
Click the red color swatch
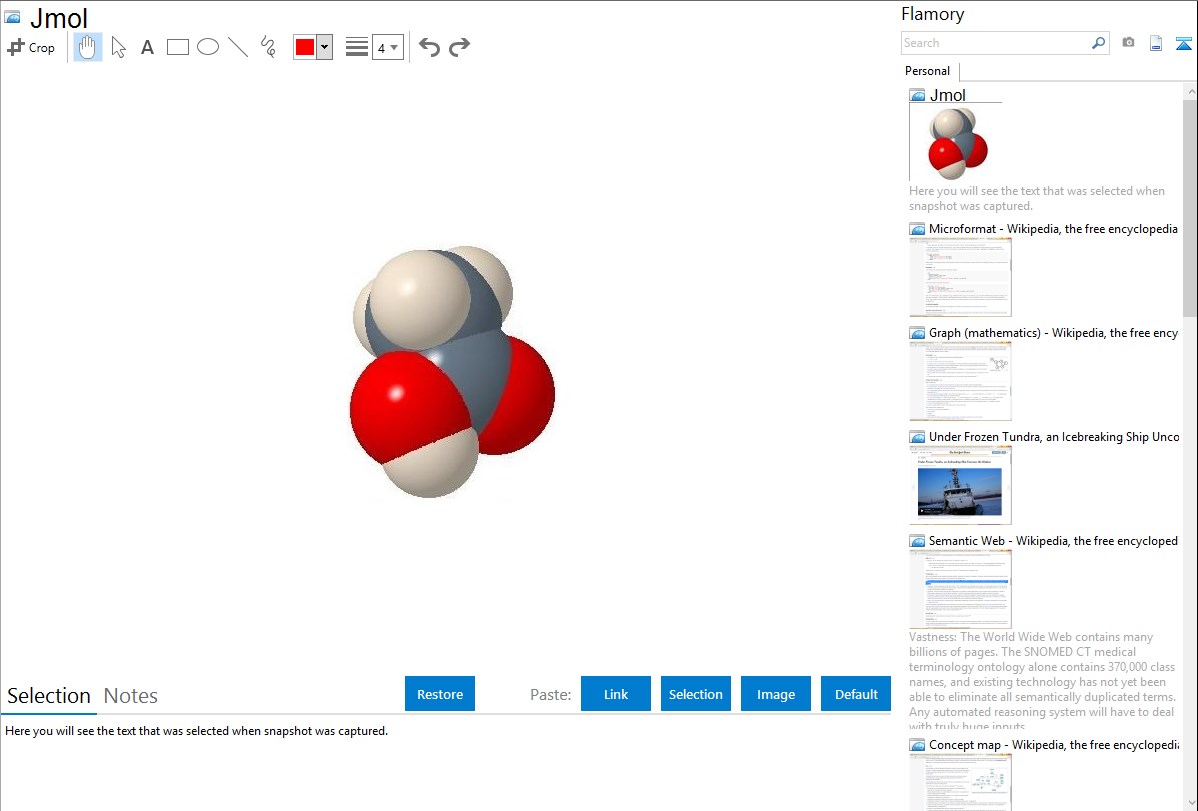(x=305, y=47)
